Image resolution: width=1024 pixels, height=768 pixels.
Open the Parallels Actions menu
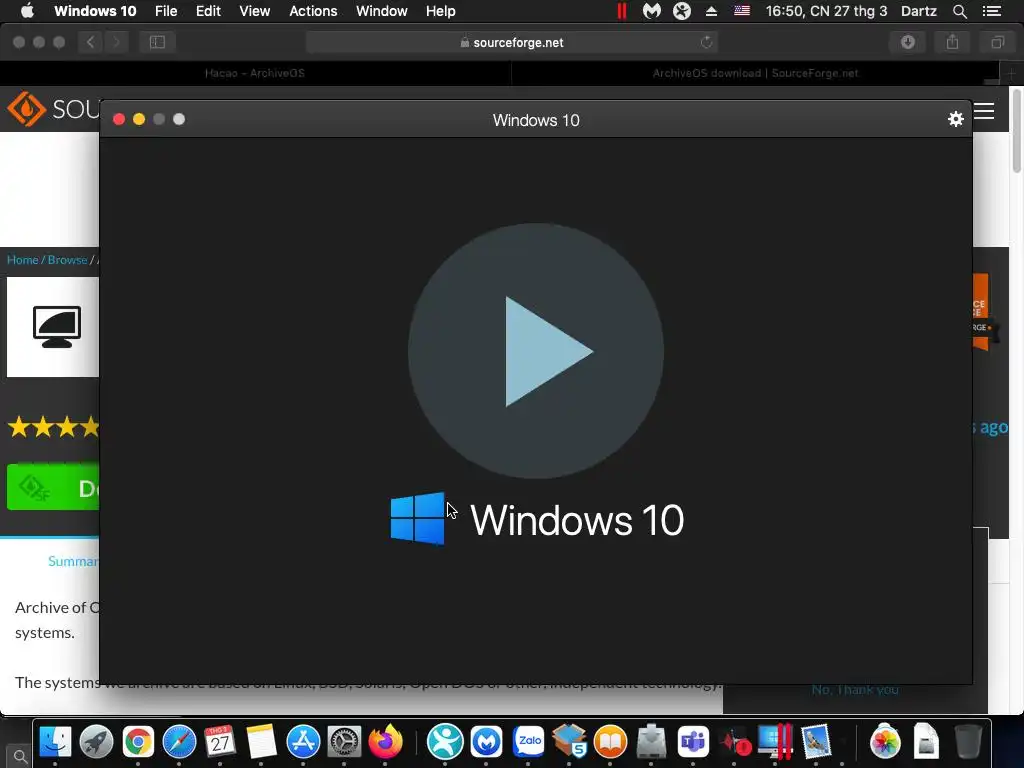pos(313,11)
